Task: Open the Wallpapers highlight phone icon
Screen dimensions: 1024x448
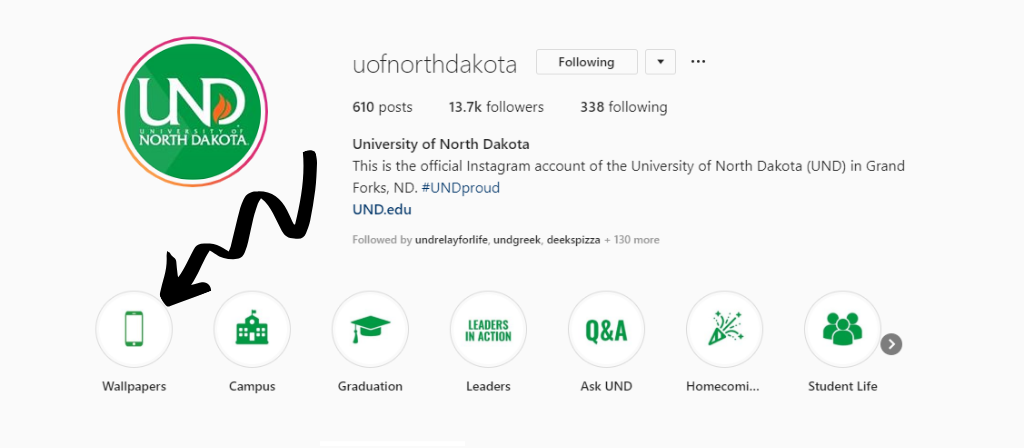Action: (x=134, y=330)
